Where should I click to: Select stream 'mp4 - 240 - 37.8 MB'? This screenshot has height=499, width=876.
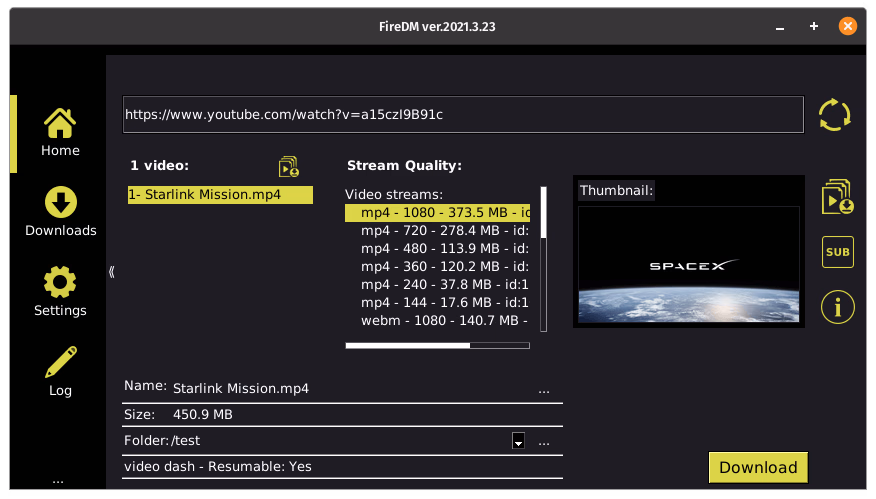[x=437, y=284]
